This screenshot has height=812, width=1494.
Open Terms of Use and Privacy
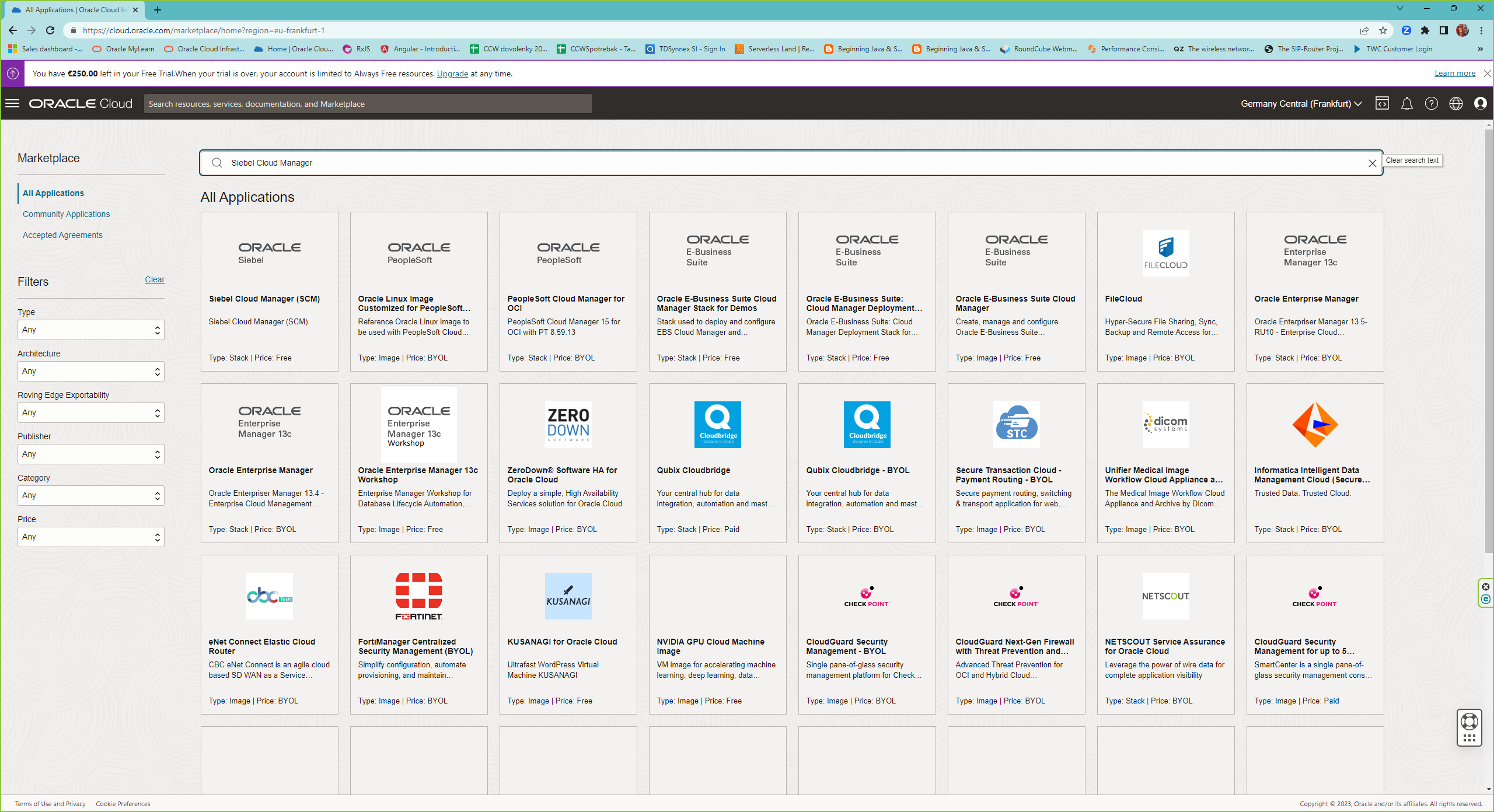click(50, 804)
